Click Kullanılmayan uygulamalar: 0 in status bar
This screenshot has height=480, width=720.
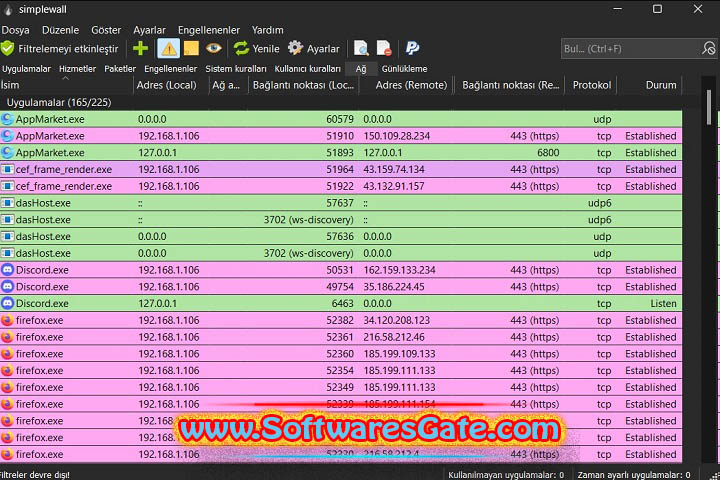tap(506, 475)
